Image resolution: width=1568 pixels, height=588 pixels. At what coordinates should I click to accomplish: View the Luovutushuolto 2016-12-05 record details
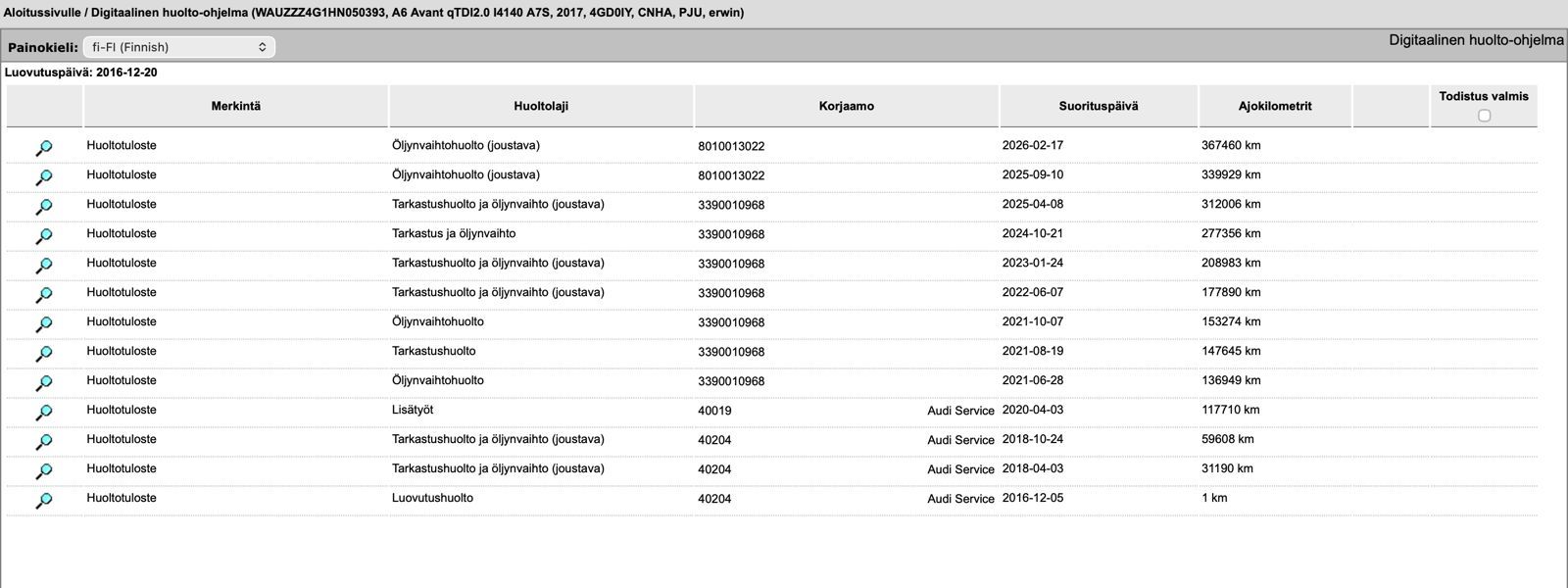pos(44,501)
